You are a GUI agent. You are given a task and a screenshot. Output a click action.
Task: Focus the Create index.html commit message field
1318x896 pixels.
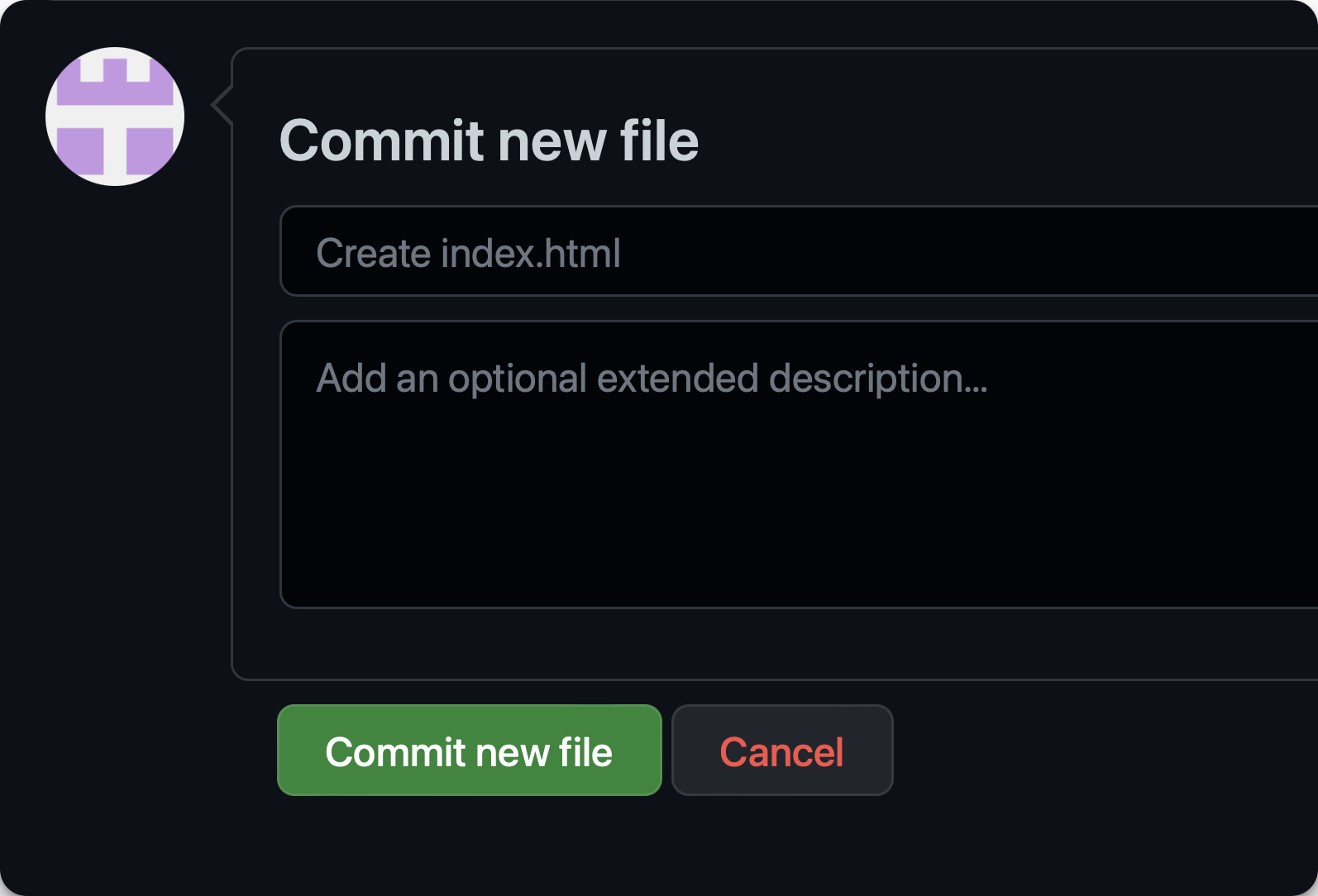(x=798, y=251)
